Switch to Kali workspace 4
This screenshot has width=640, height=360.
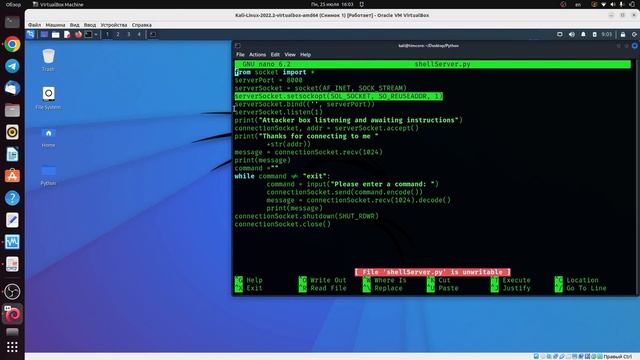coord(139,35)
